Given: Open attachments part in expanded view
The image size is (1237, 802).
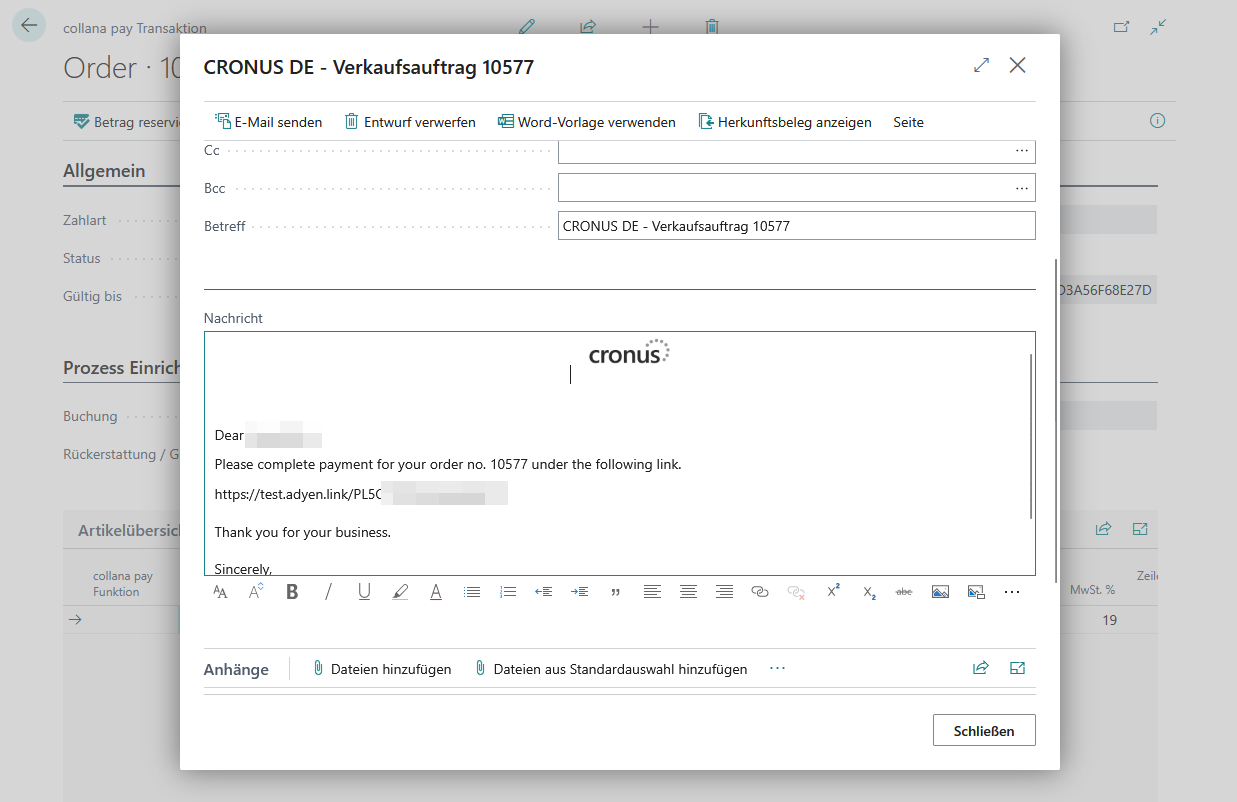Looking at the screenshot, I should (1018, 668).
